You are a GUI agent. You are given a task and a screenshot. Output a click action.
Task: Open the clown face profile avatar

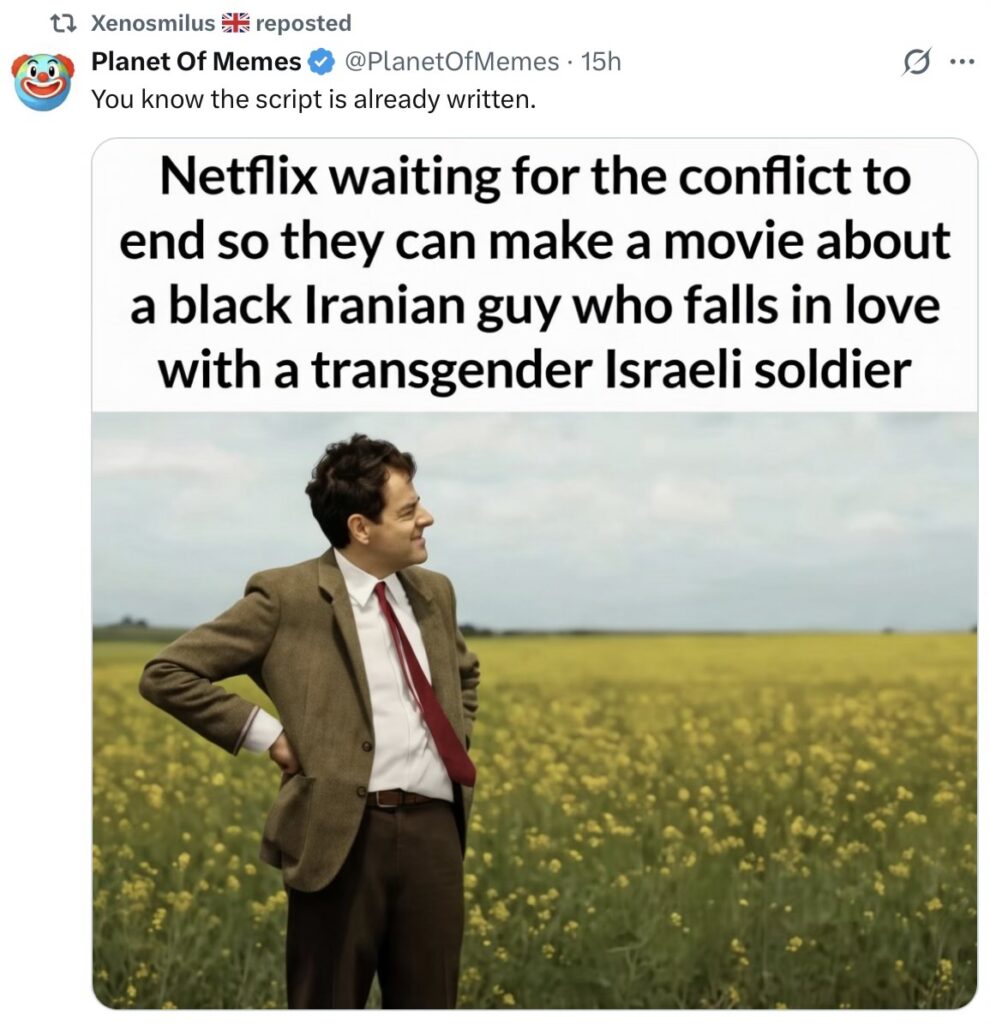point(42,82)
